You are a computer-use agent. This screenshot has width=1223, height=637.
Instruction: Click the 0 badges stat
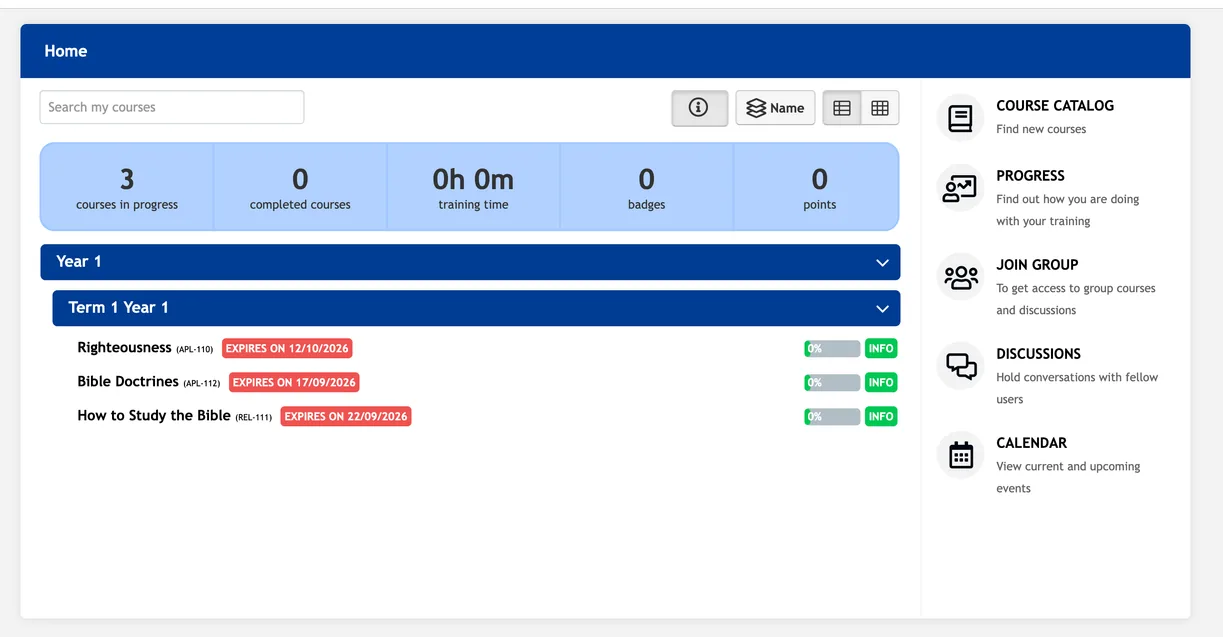pyautogui.click(x=646, y=187)
